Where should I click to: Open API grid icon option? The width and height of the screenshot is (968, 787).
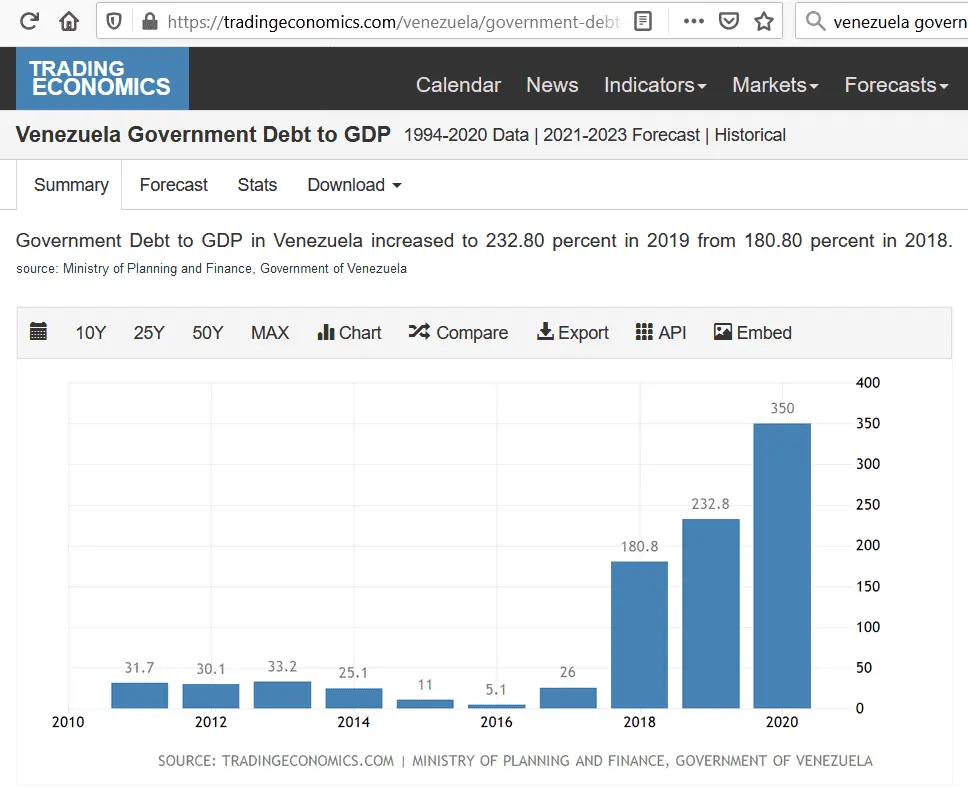(661, 333)
